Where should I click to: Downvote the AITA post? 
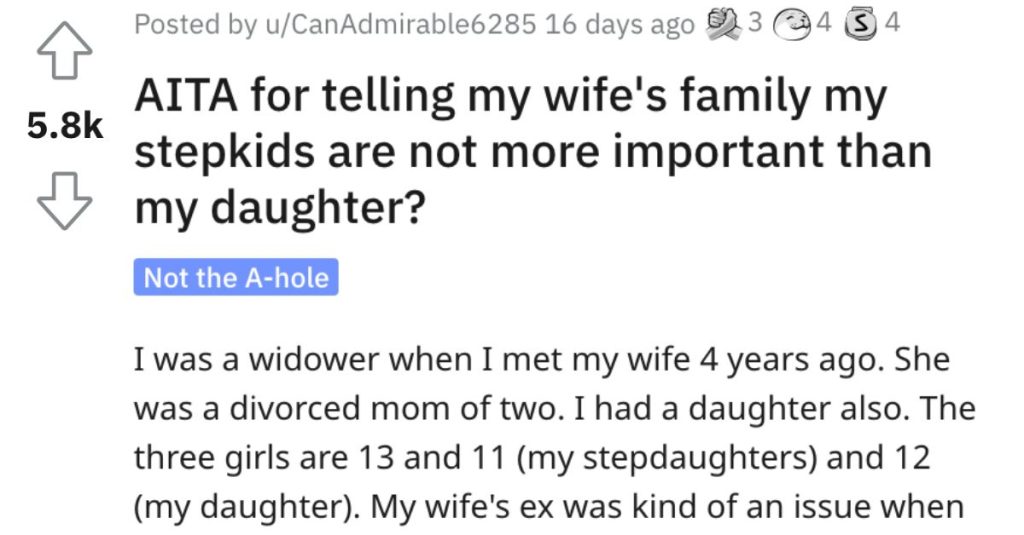64,201
